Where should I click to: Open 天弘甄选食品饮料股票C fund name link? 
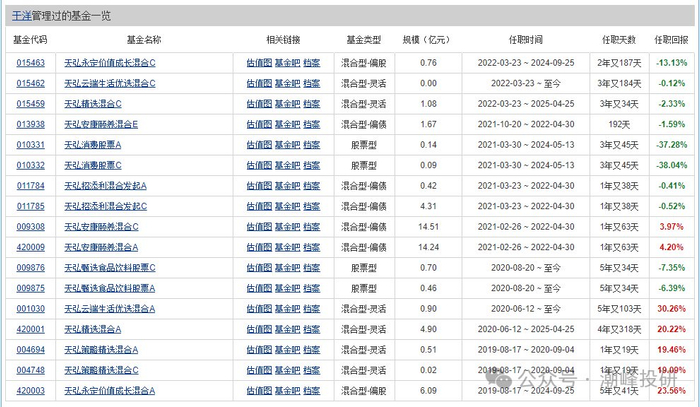[x=110, y=268]
